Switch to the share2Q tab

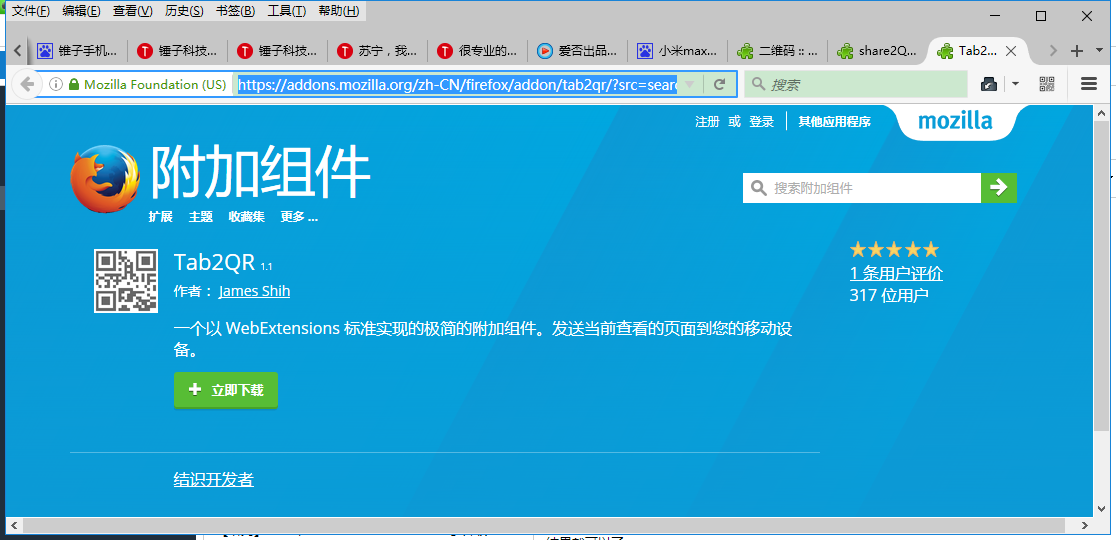click(879, 51)
